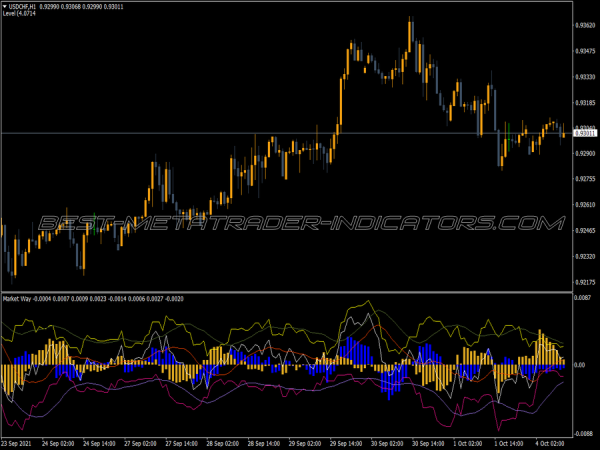Image resolution: width=600 pixels, height=450 pixels.
Task: Click the 0.93620 price scale label
Action: tap(585, 25)
